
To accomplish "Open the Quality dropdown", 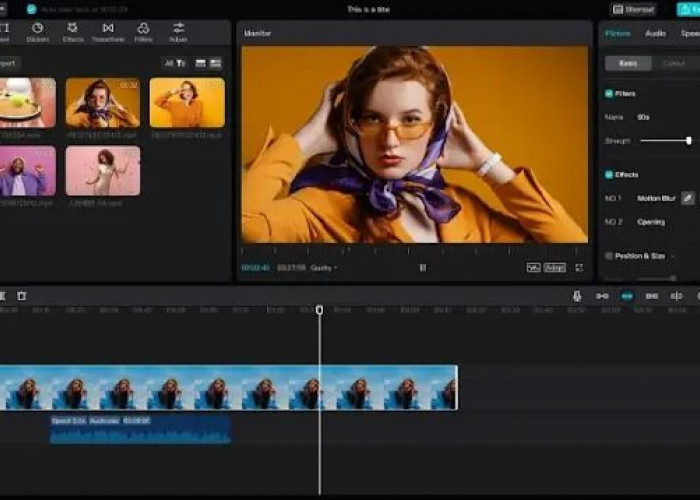I will (x=324, y=268).
